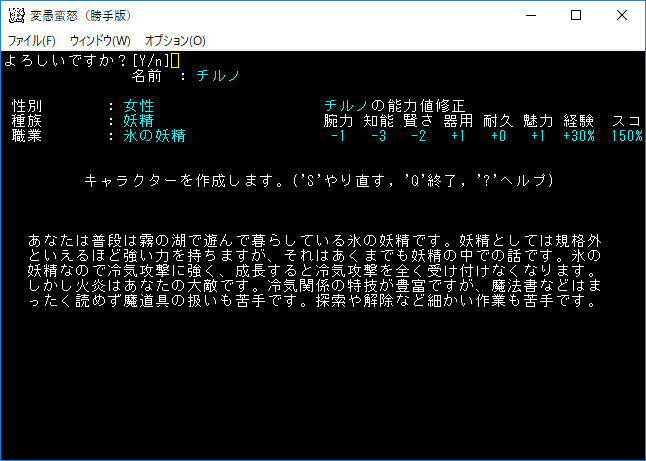The image size is (646, 461).
Task: Minimize the 変愚蛮怒 window
Action: click(529, 15)
